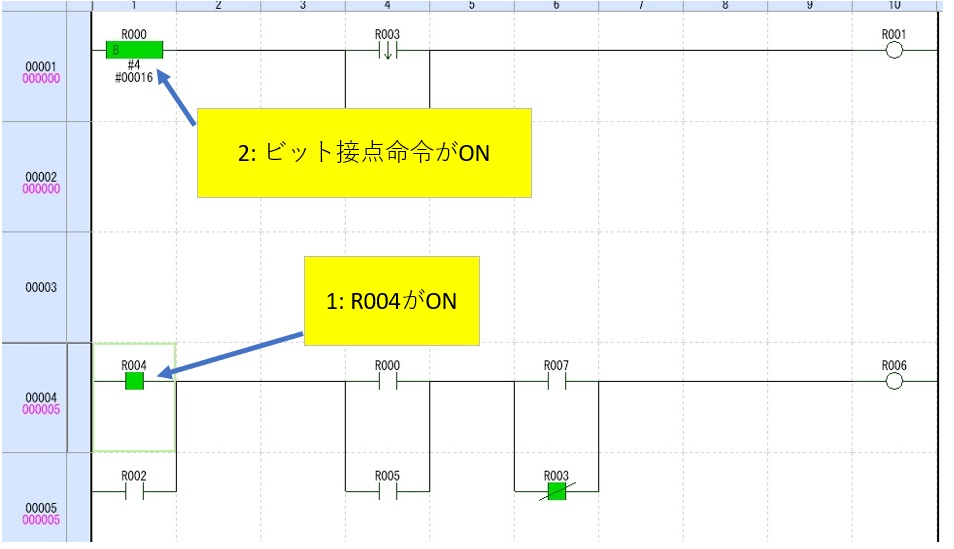The width and height of the screenshot is (954, 549).
Task: Click the green R000 bit contact in row 00001
Action: (x=133, y=51)
